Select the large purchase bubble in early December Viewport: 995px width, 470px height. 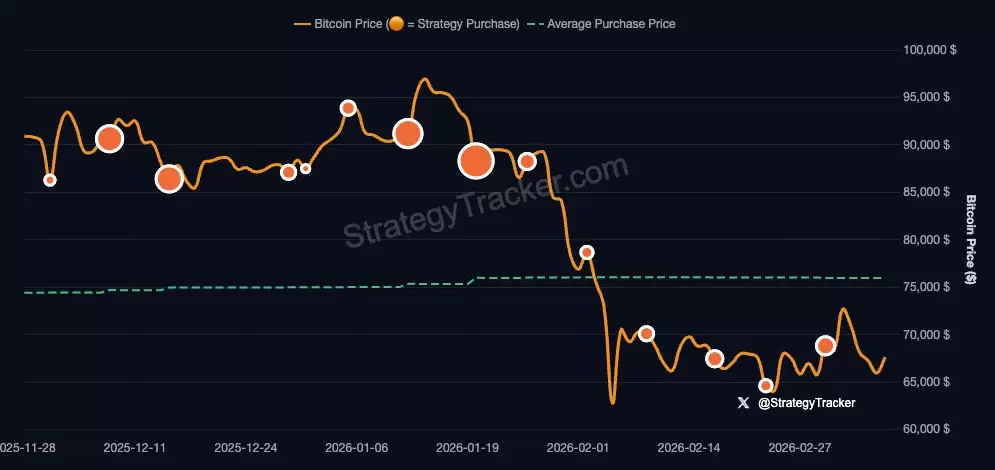(x=109, y=139)
